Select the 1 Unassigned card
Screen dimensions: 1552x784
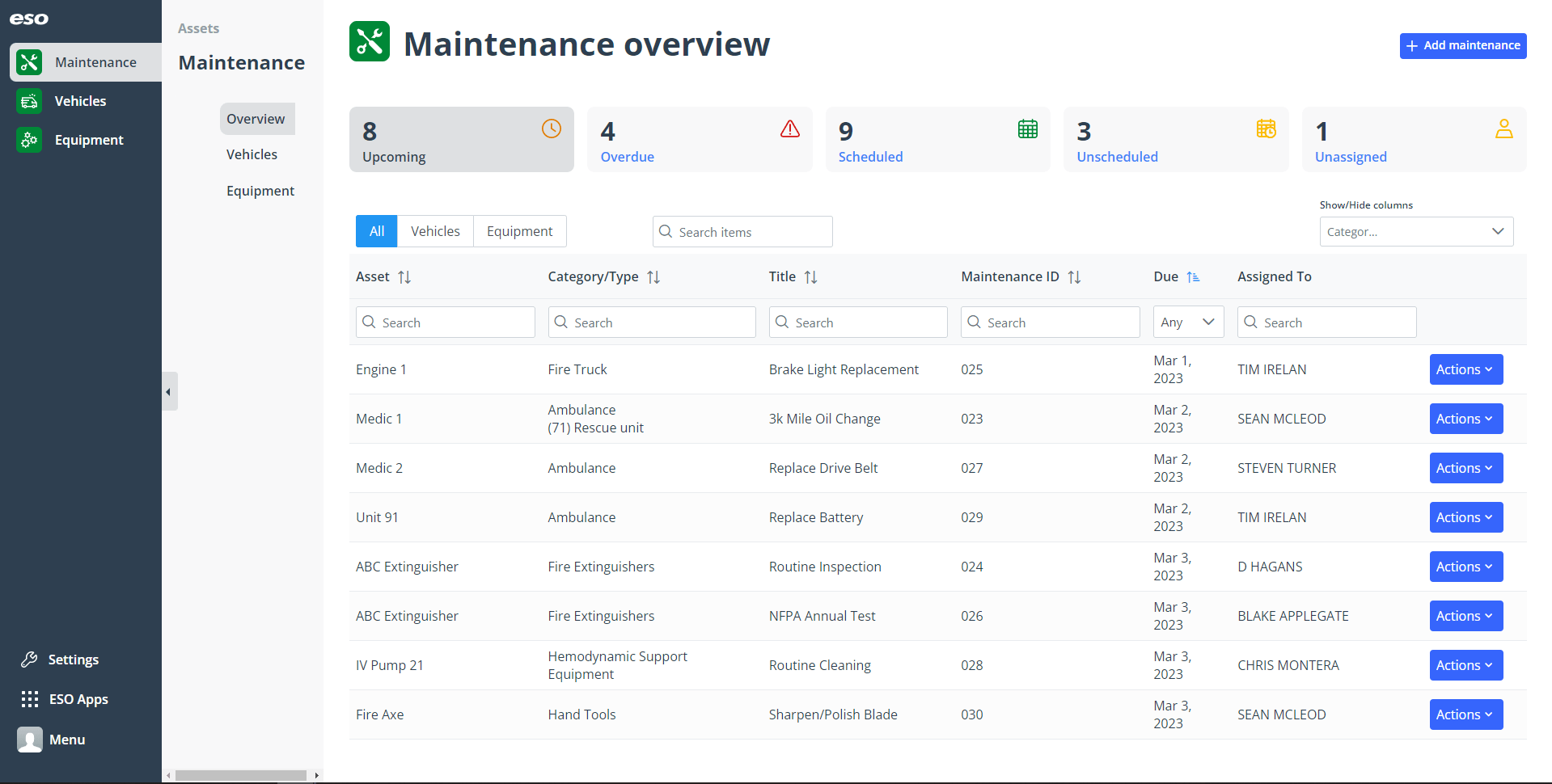click(1415, 139)
